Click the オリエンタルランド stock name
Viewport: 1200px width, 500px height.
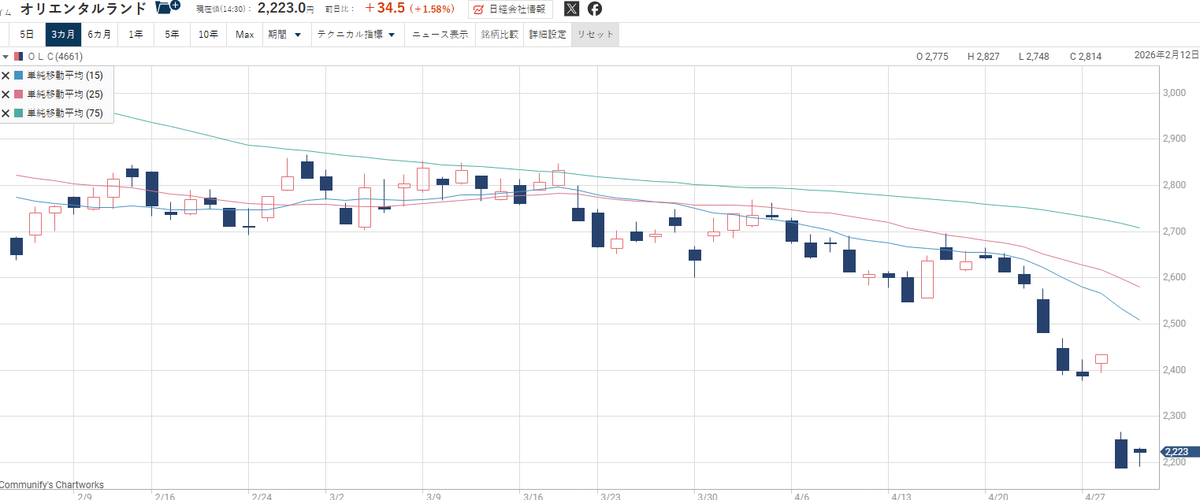click(x=83, y=8)
